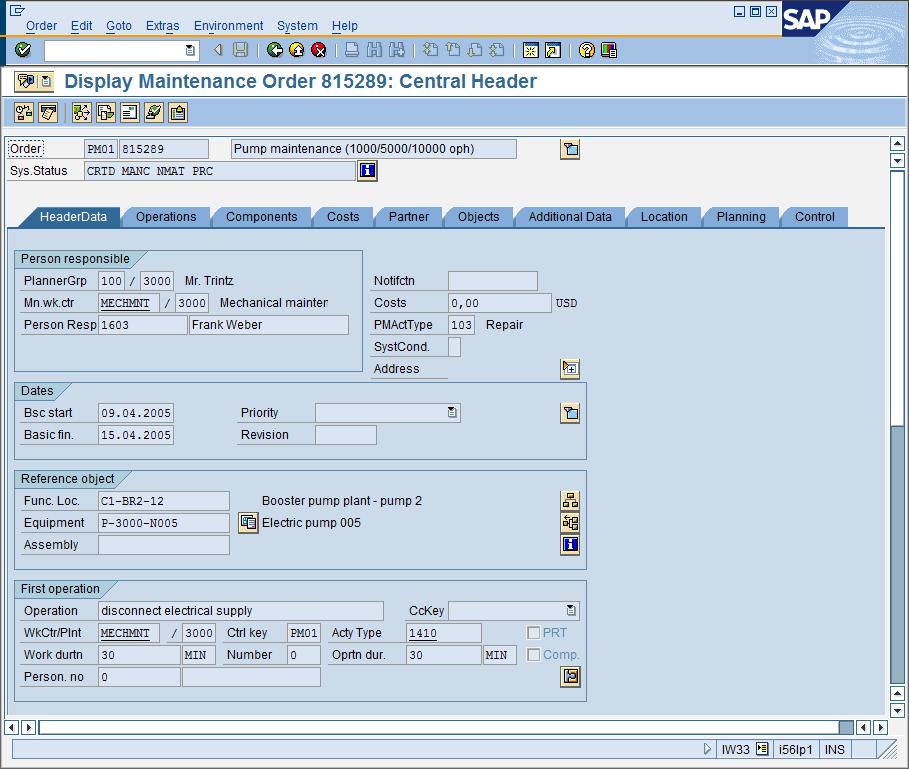Click the red Cancel icon

[318, 50]
